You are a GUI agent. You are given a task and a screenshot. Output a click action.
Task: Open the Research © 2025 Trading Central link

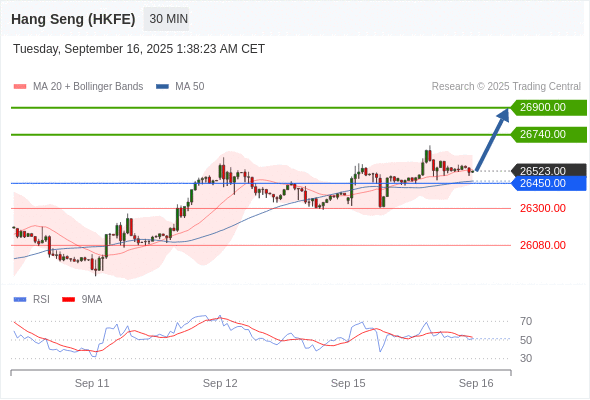point(506,87)
